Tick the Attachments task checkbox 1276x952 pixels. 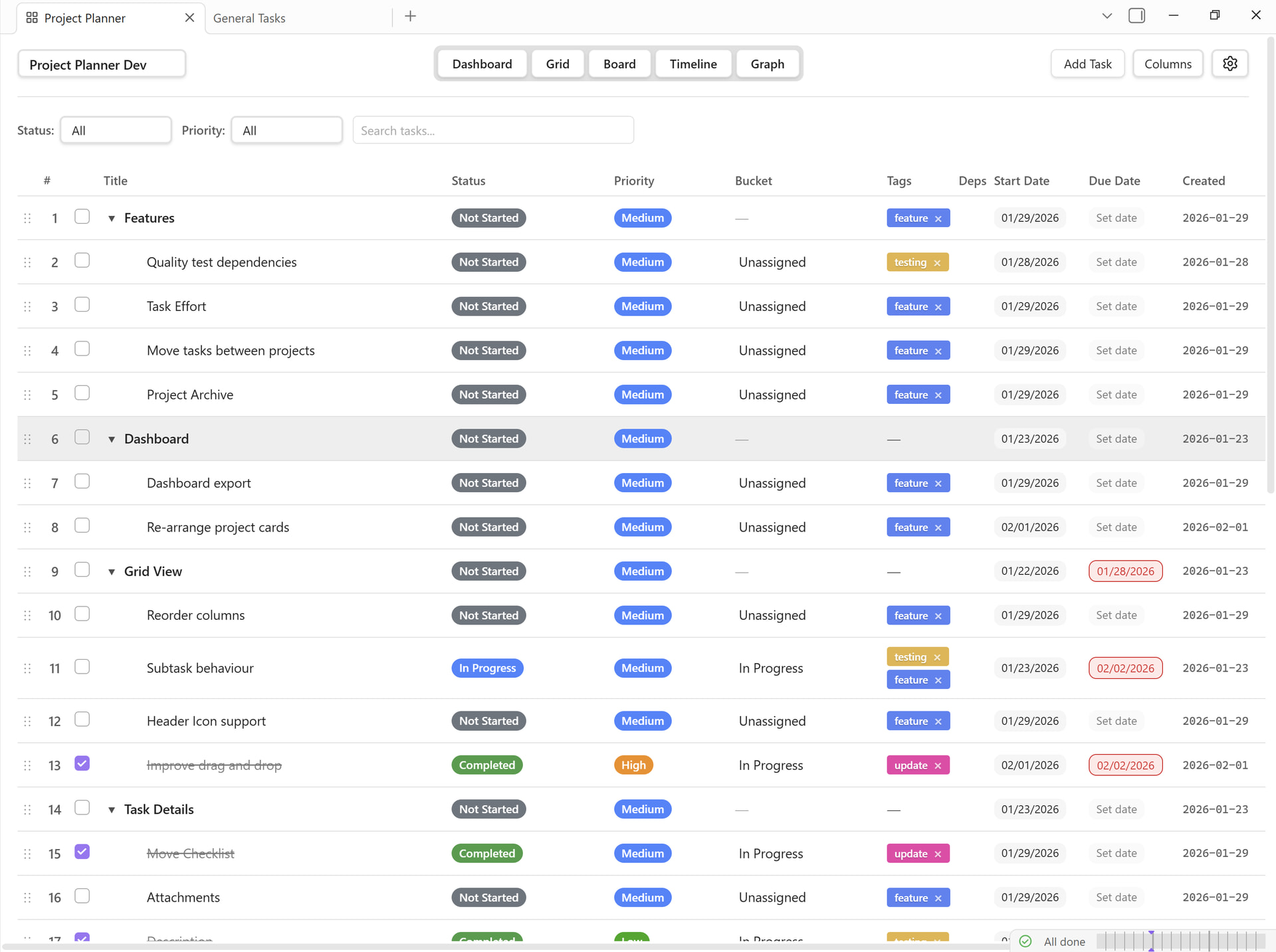(82, 896)
